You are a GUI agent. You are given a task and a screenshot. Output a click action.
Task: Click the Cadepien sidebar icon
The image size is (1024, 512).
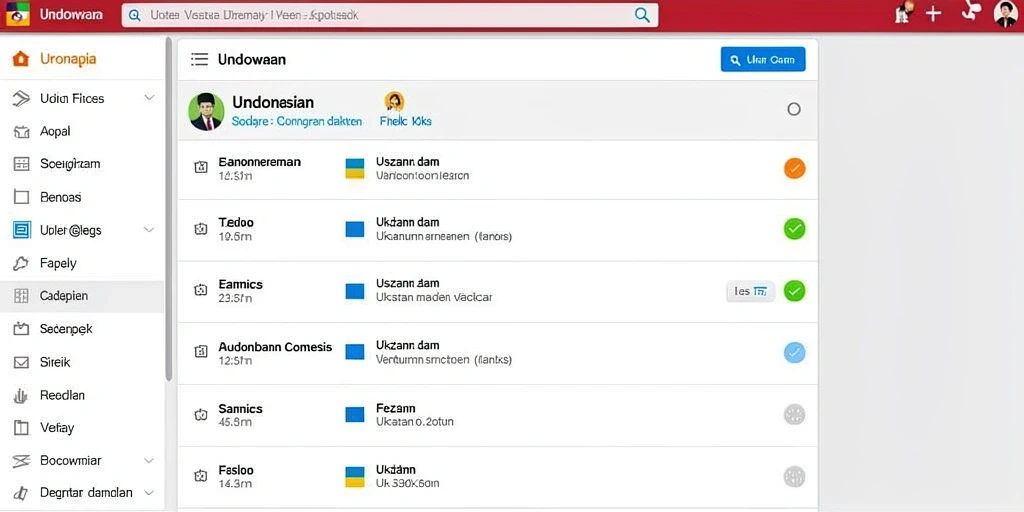click(22, 296)
